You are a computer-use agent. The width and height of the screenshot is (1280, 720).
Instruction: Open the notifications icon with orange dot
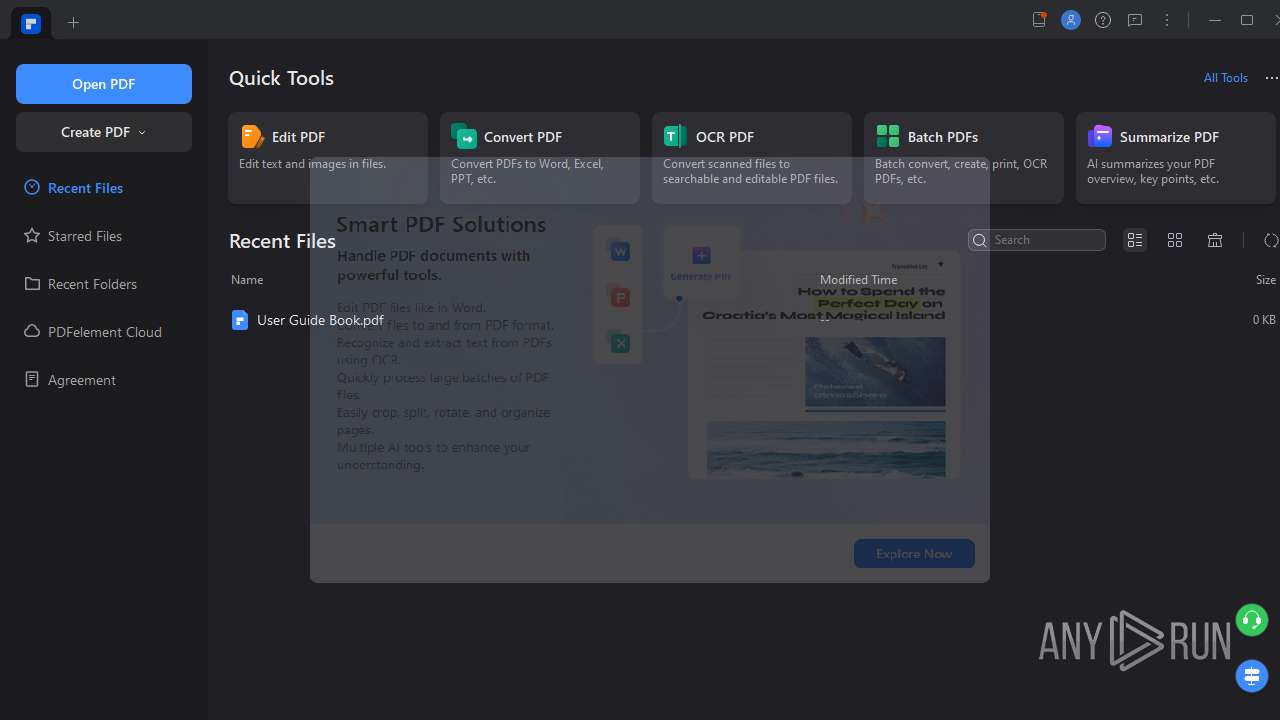pyautogui.click(x=1039, y=20)
